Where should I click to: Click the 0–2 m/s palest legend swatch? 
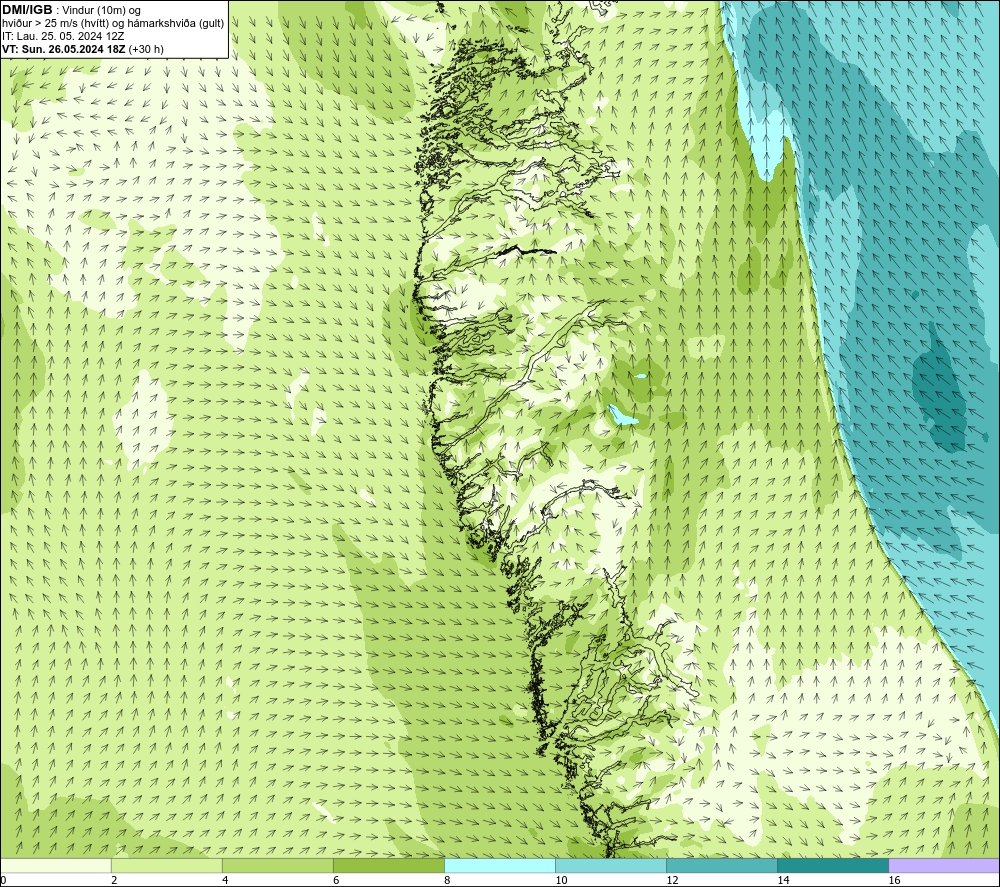[56, 865]
